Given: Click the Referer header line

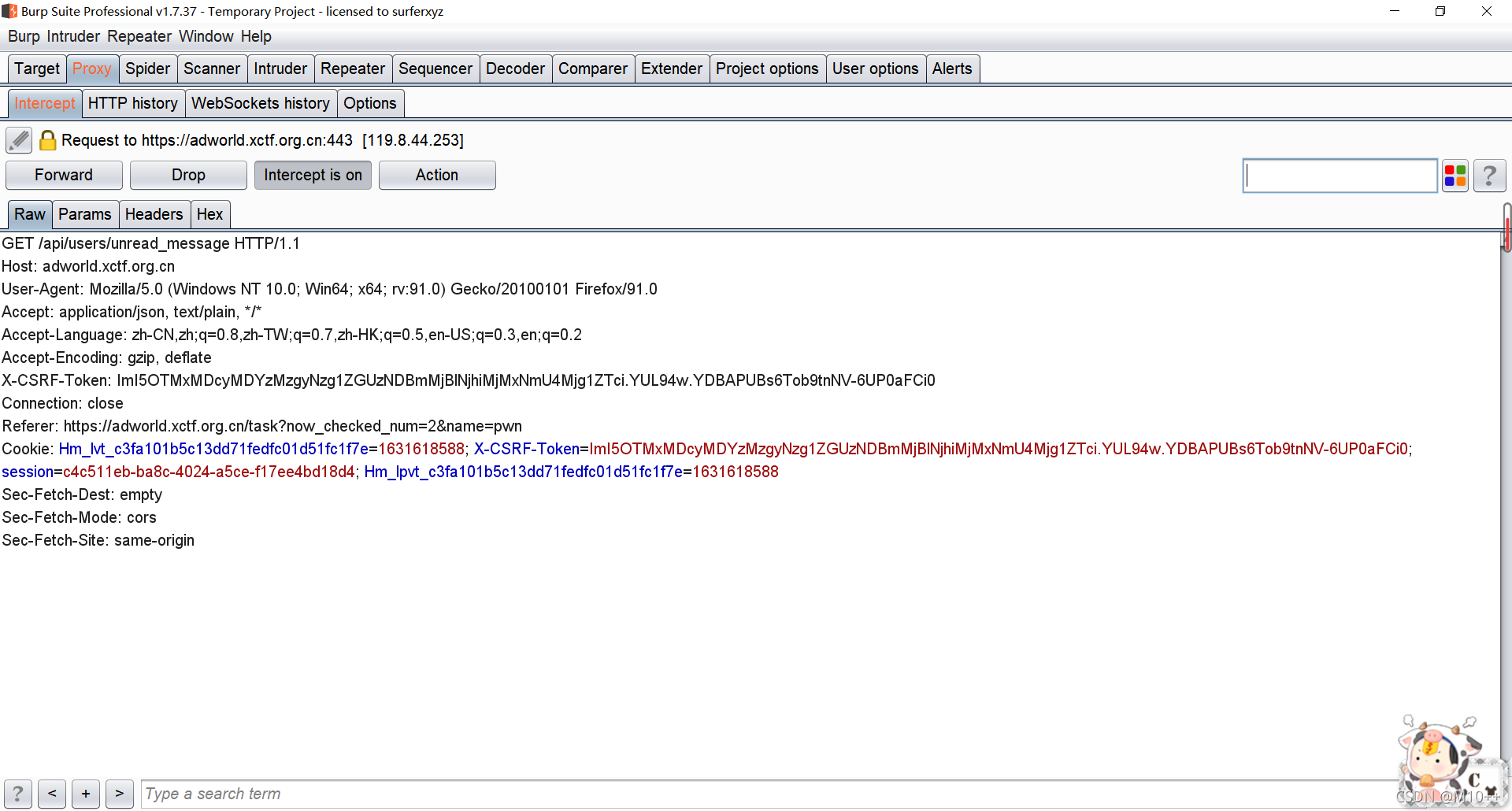Looking at the screenshot, I should click(x=261, y=426).
